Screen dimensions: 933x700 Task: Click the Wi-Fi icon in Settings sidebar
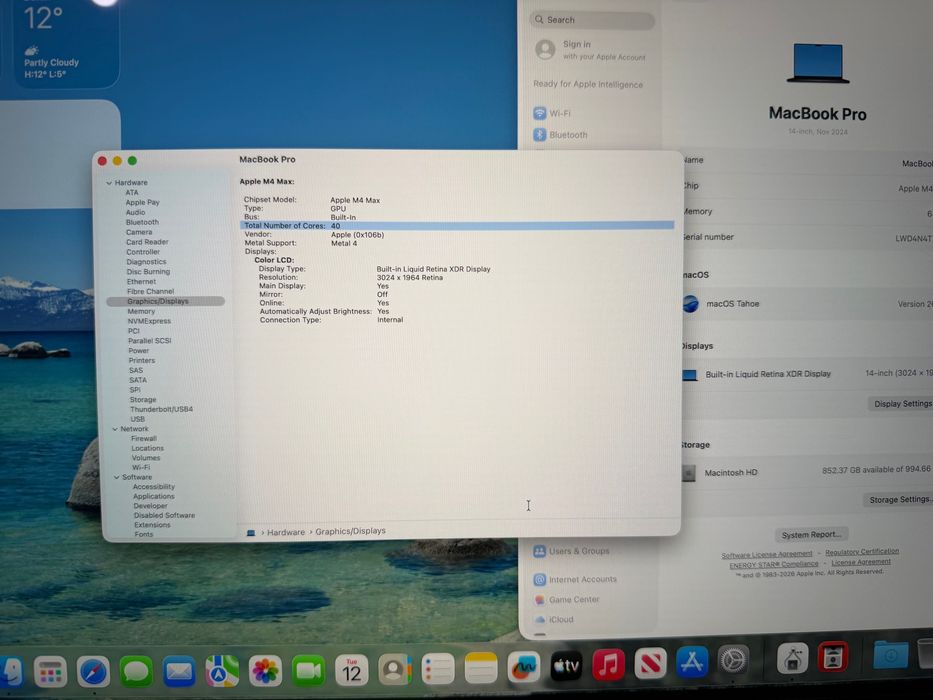540,113
